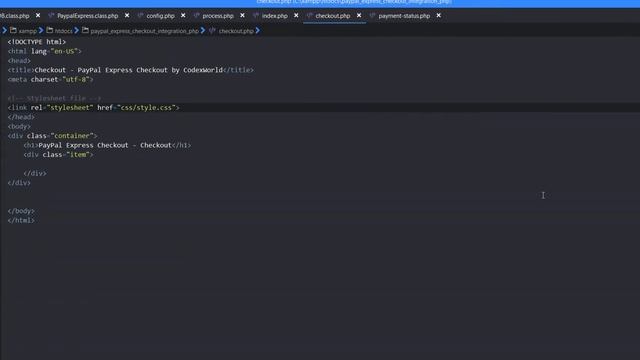Close the PaypalExpress.class.php tab

[x=127, y=16]
